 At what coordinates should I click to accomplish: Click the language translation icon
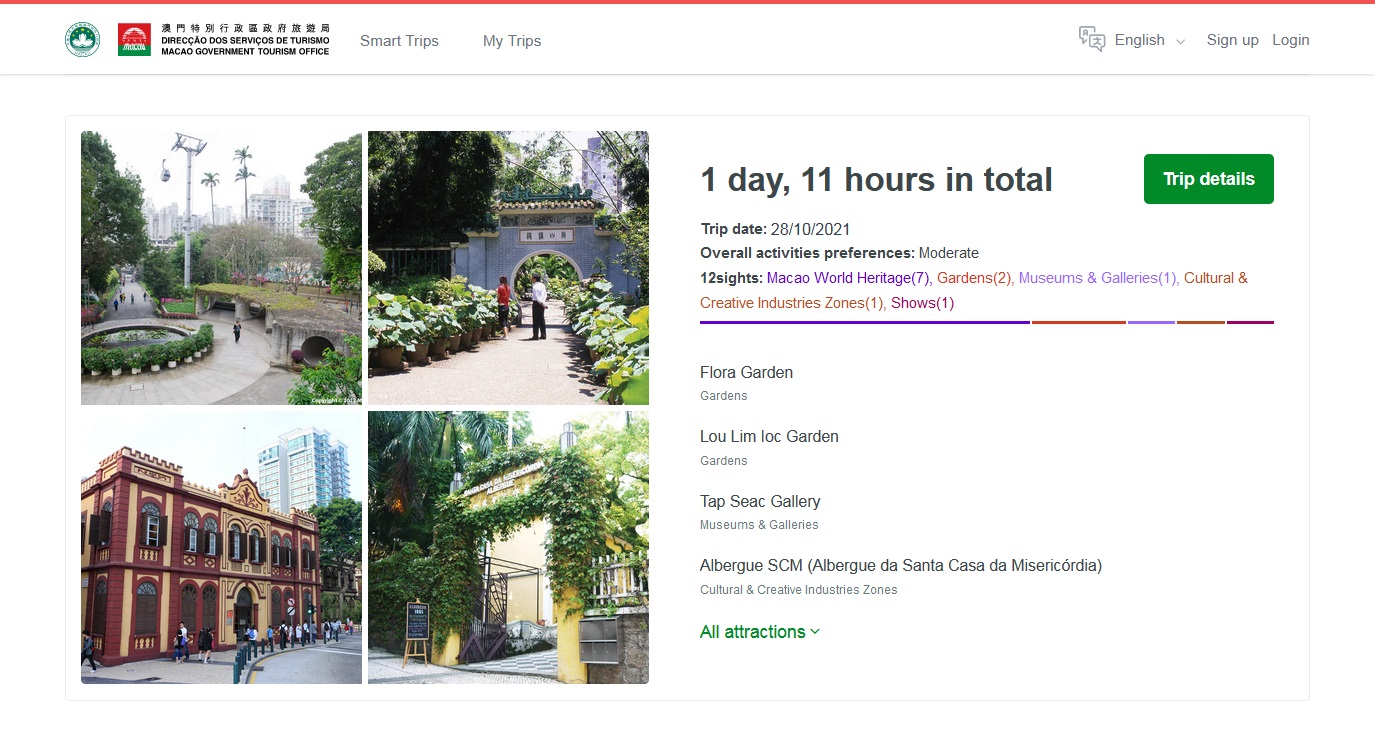click(1091, 40)
